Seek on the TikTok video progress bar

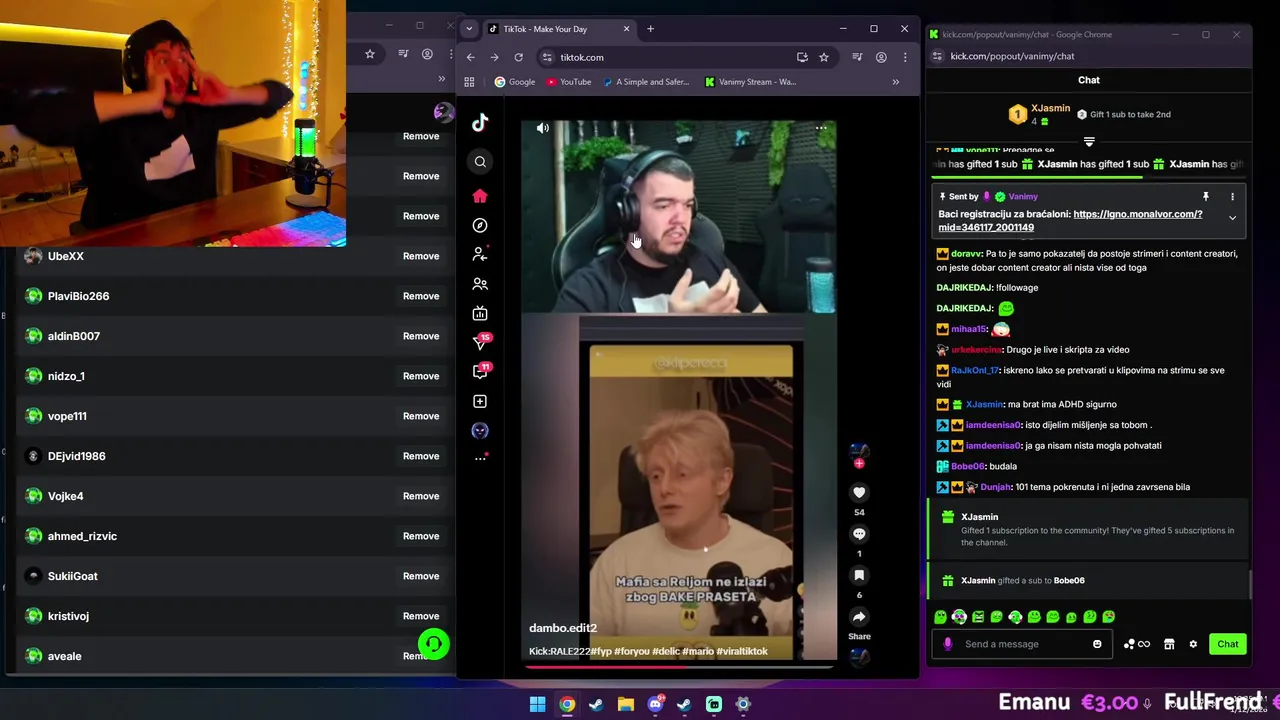pyautogui.click(x=678, y=665)
